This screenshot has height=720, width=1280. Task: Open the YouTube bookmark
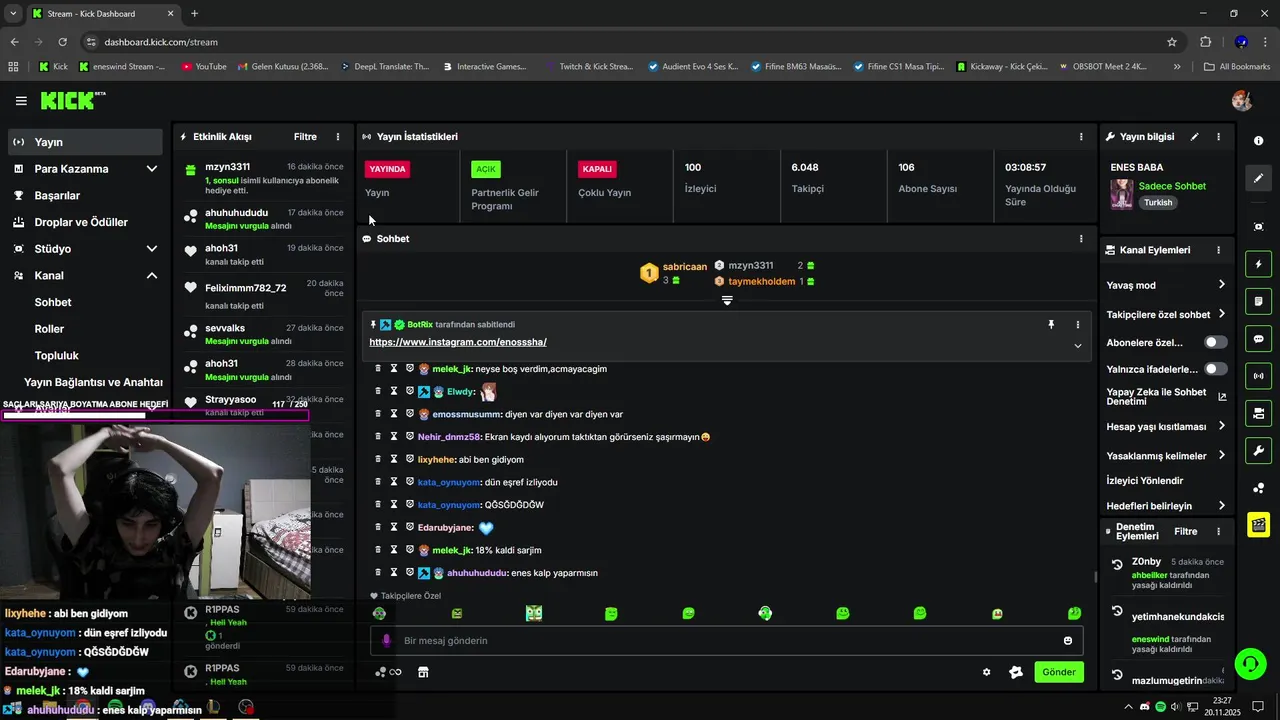click(x=204, y=67)
